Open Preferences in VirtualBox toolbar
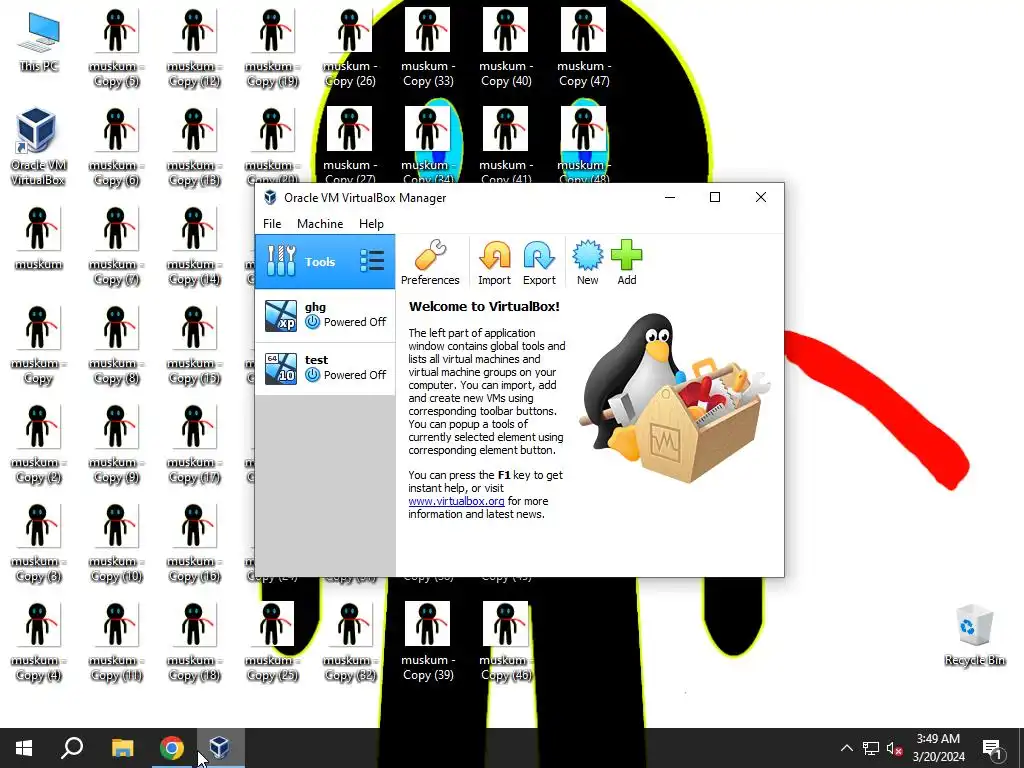Screen dimensions: 1024x768 pyautogui.click(x=430, y=262)
